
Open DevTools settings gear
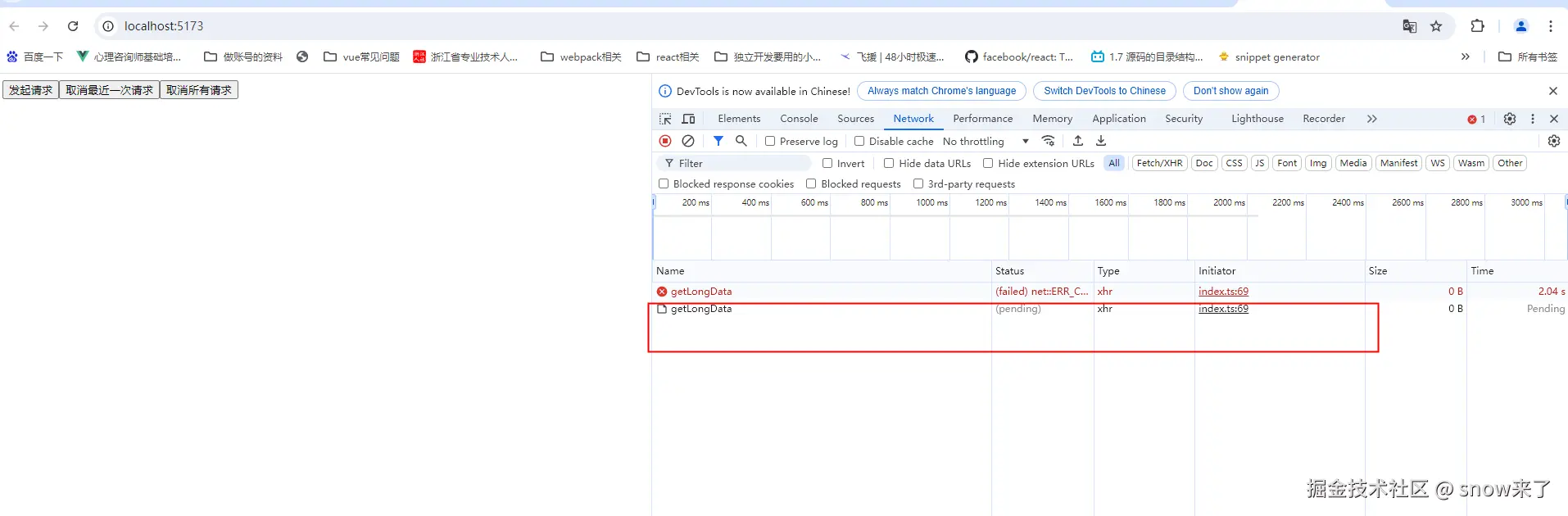coord(1510,119)
